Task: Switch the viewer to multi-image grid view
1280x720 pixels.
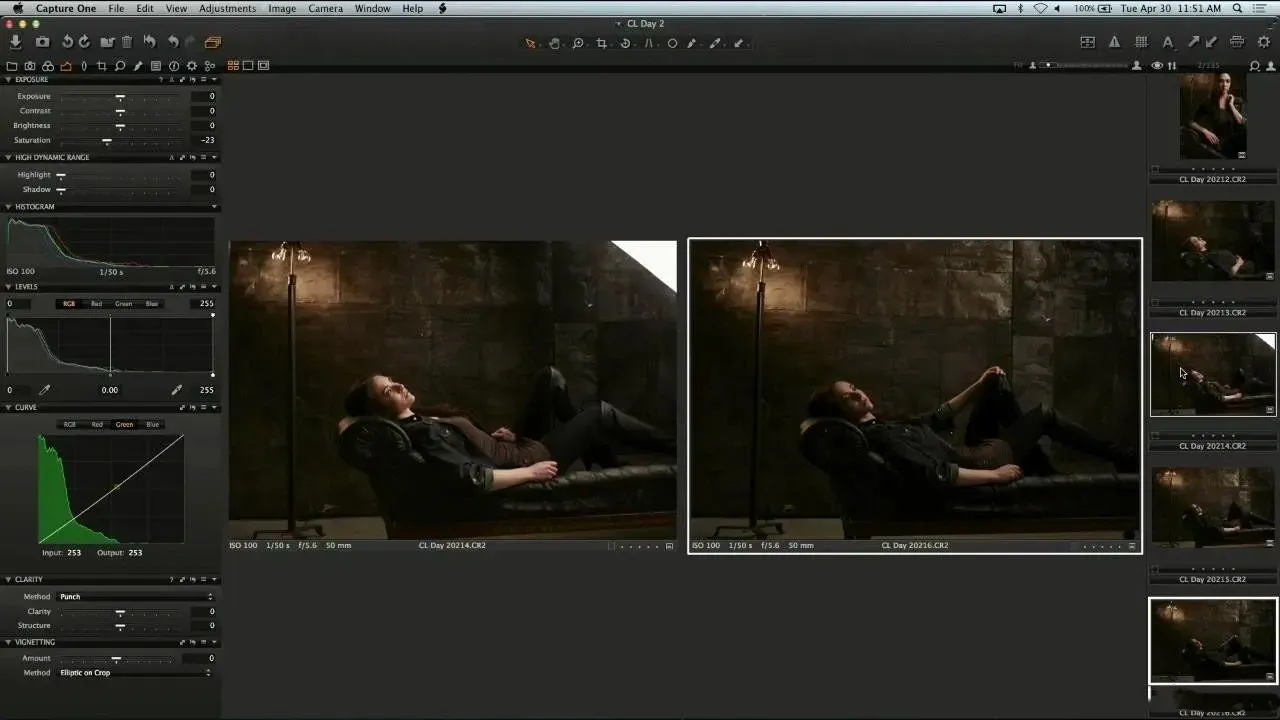Action: coord(233,66)
